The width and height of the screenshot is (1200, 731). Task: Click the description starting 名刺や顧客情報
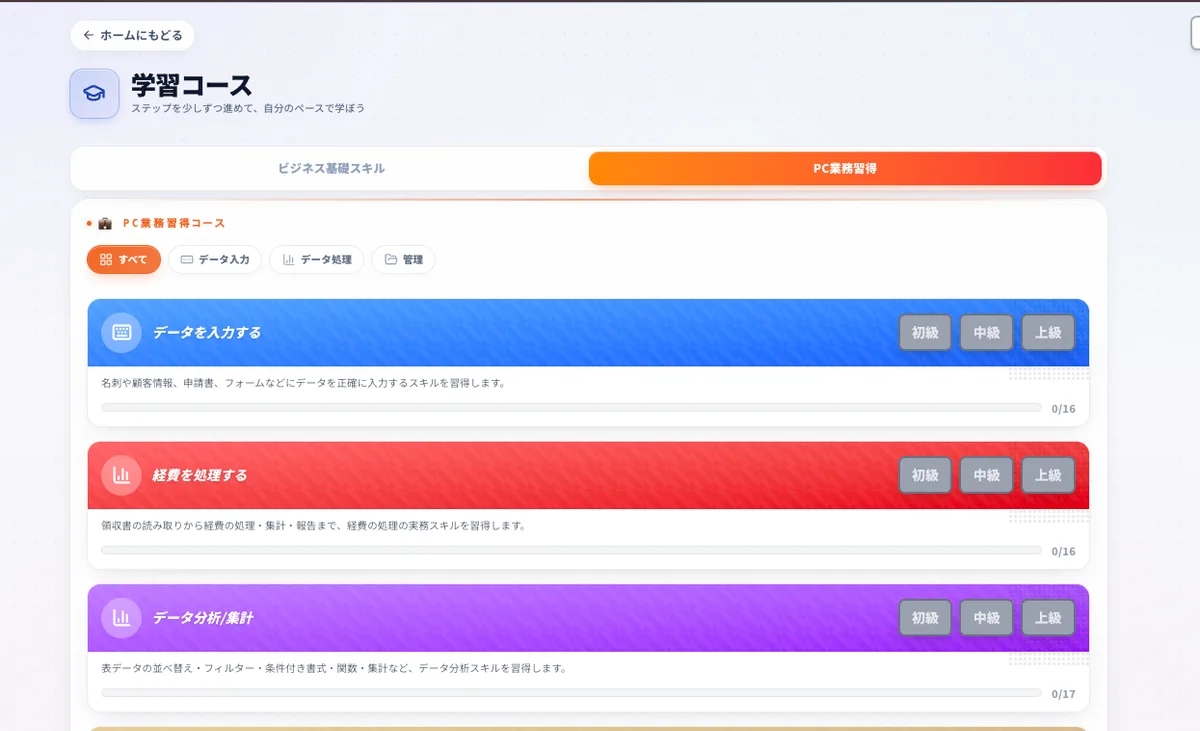click(x=303, y=383)
